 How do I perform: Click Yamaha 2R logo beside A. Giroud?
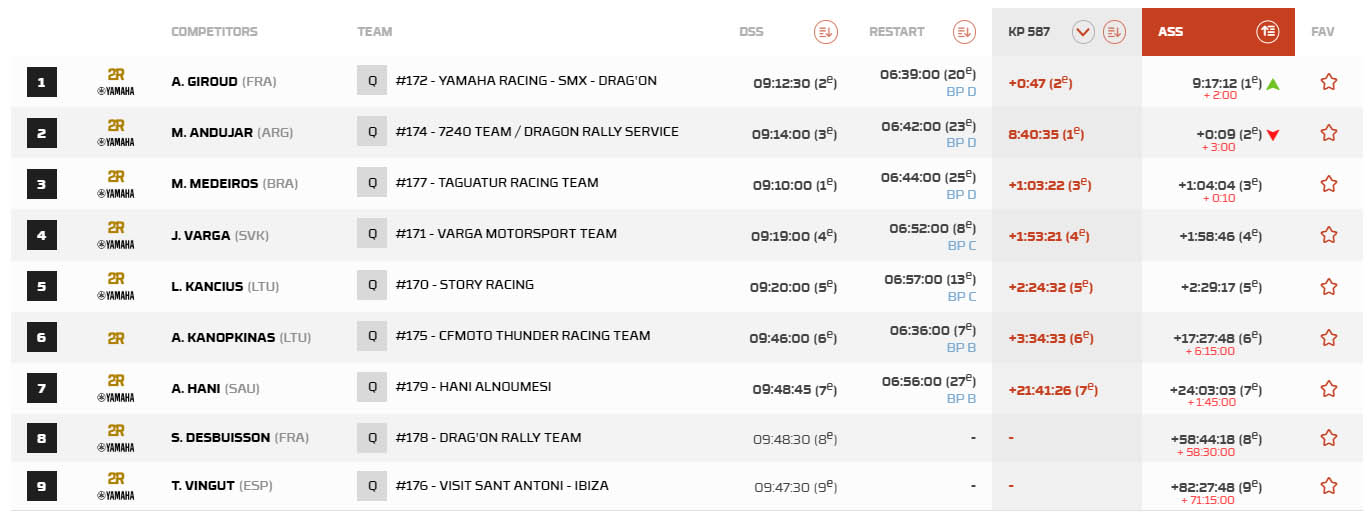point(116,82)
